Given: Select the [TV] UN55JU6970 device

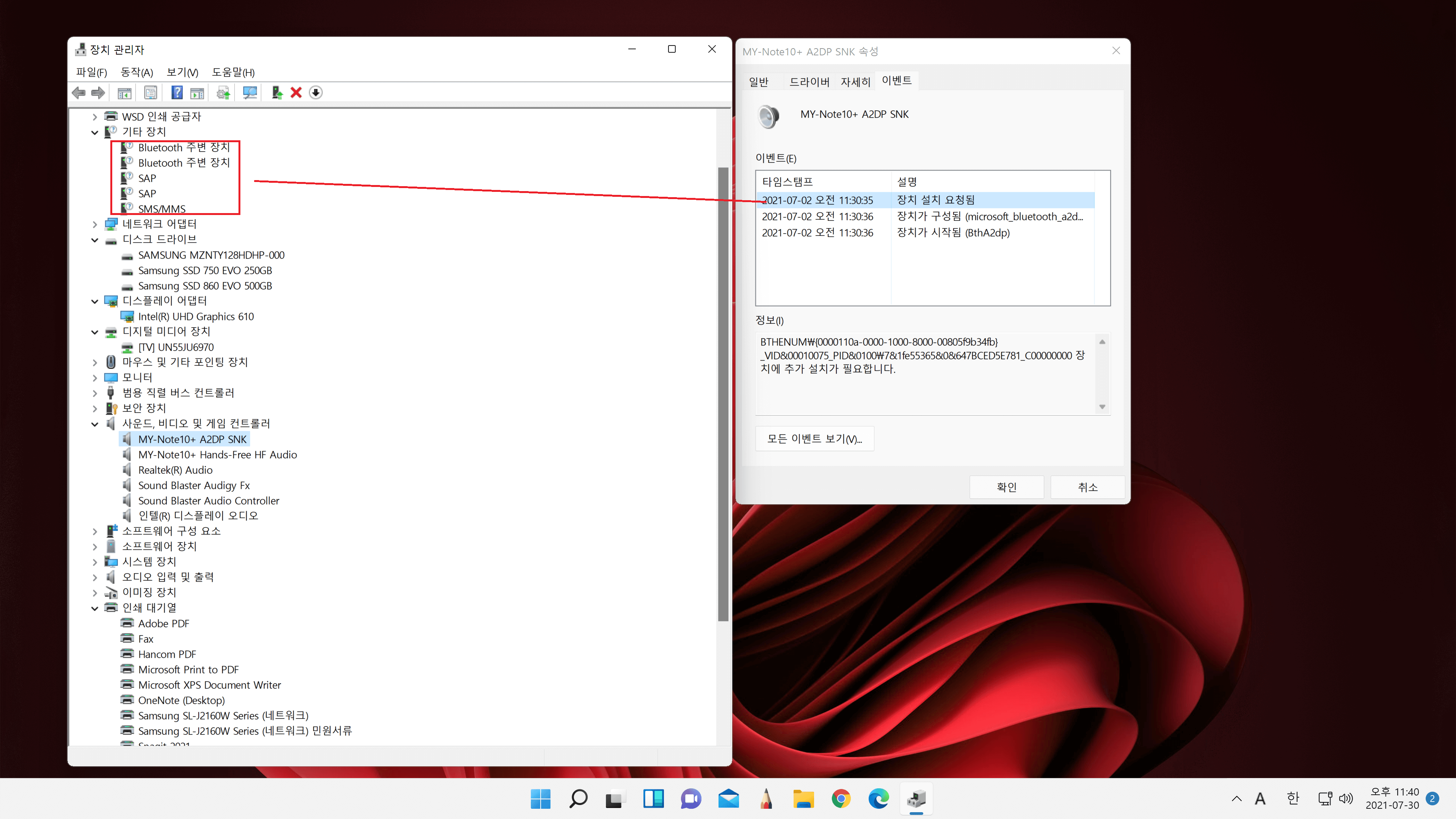Looking at the screenshot, I should coord(176,347).
